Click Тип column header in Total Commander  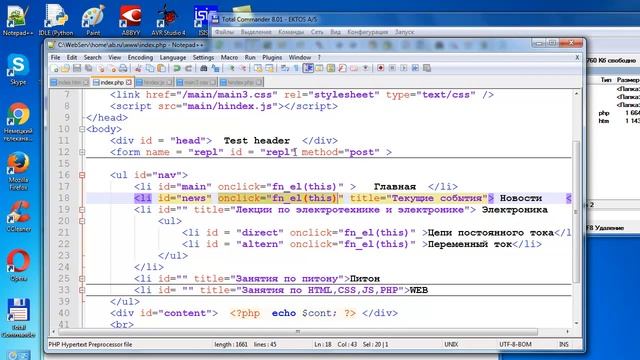pyautogui.click(x=606, y=80)
